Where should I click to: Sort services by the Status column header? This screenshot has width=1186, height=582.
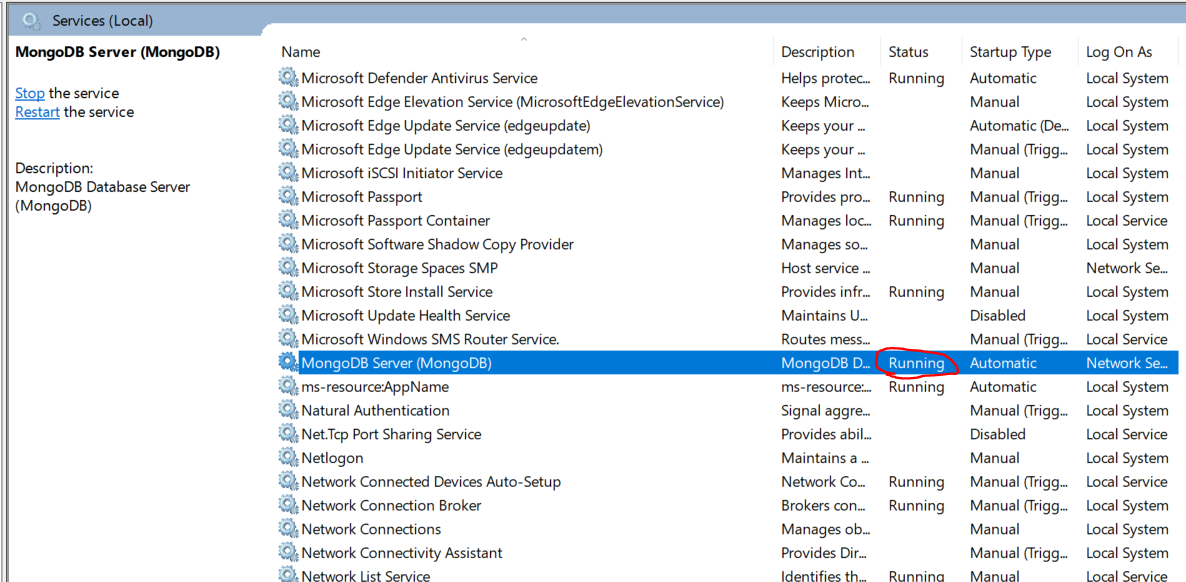908,52
